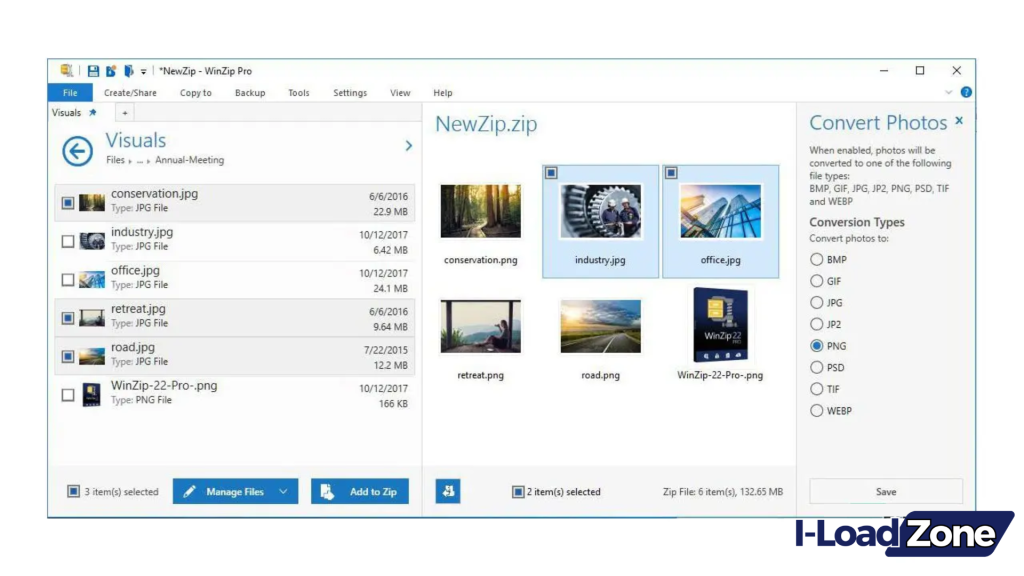
Task: Uncheck the selection box on industry.jpg thumbnail
Action: (551, 173)
